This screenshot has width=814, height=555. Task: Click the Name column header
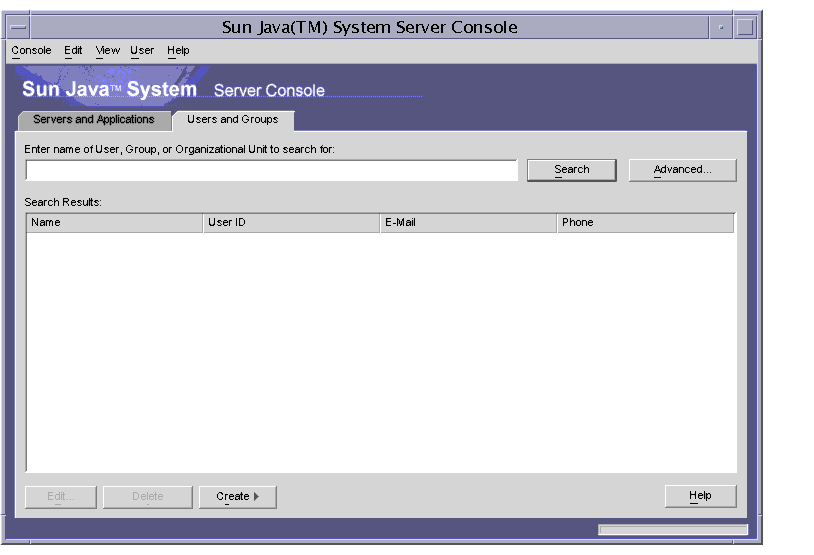tap(114, 223)
